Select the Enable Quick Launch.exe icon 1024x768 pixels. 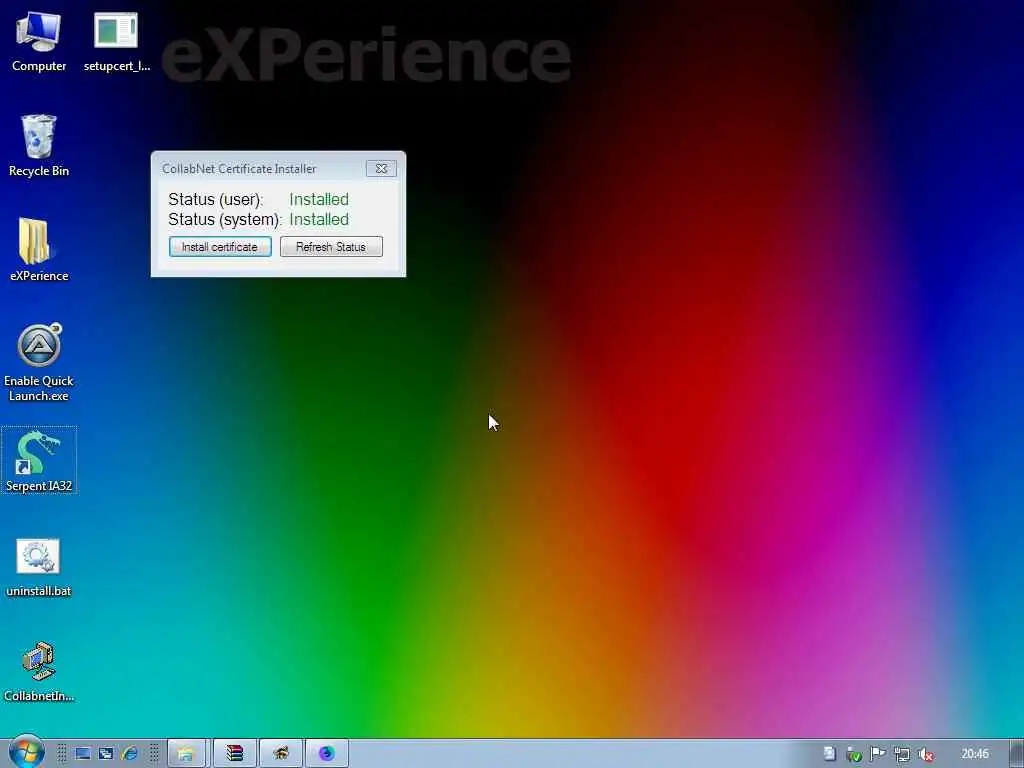pos(39,362)
